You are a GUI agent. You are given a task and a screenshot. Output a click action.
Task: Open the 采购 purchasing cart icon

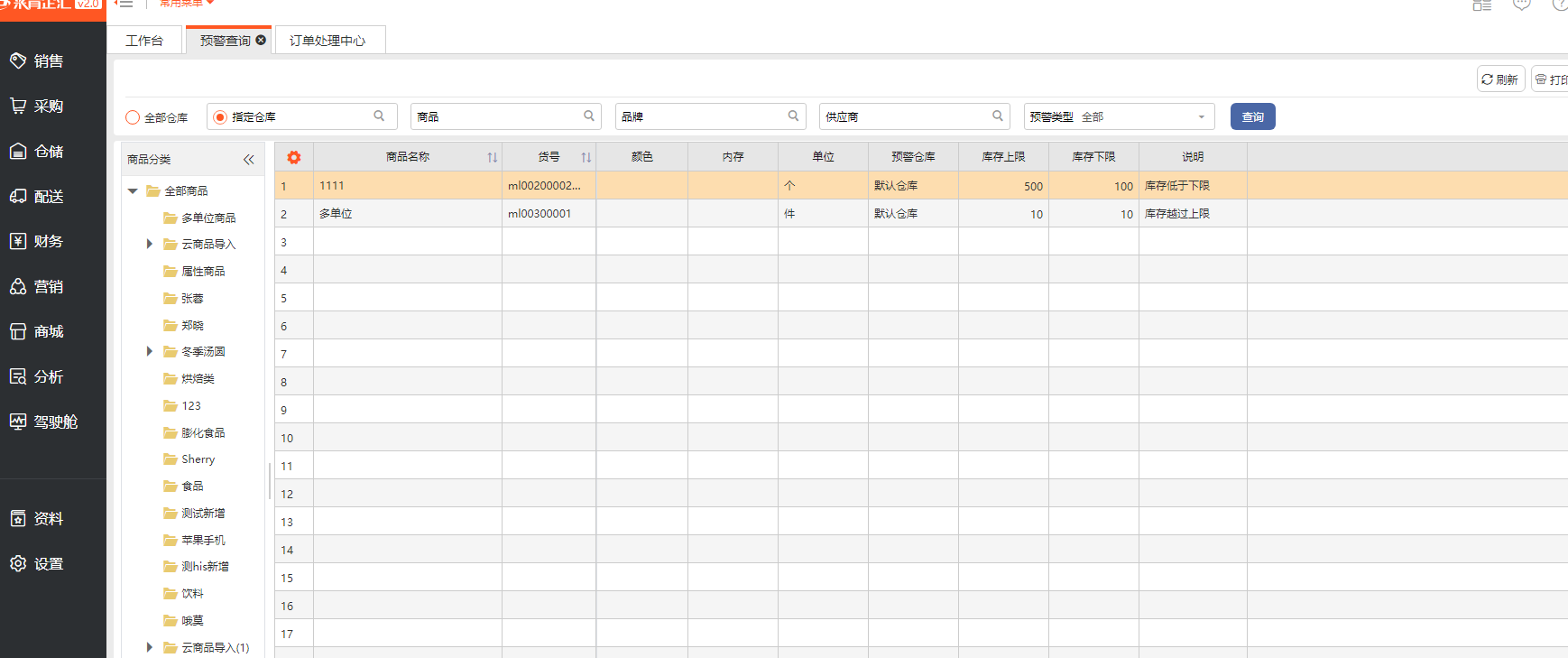coord(18,106)
